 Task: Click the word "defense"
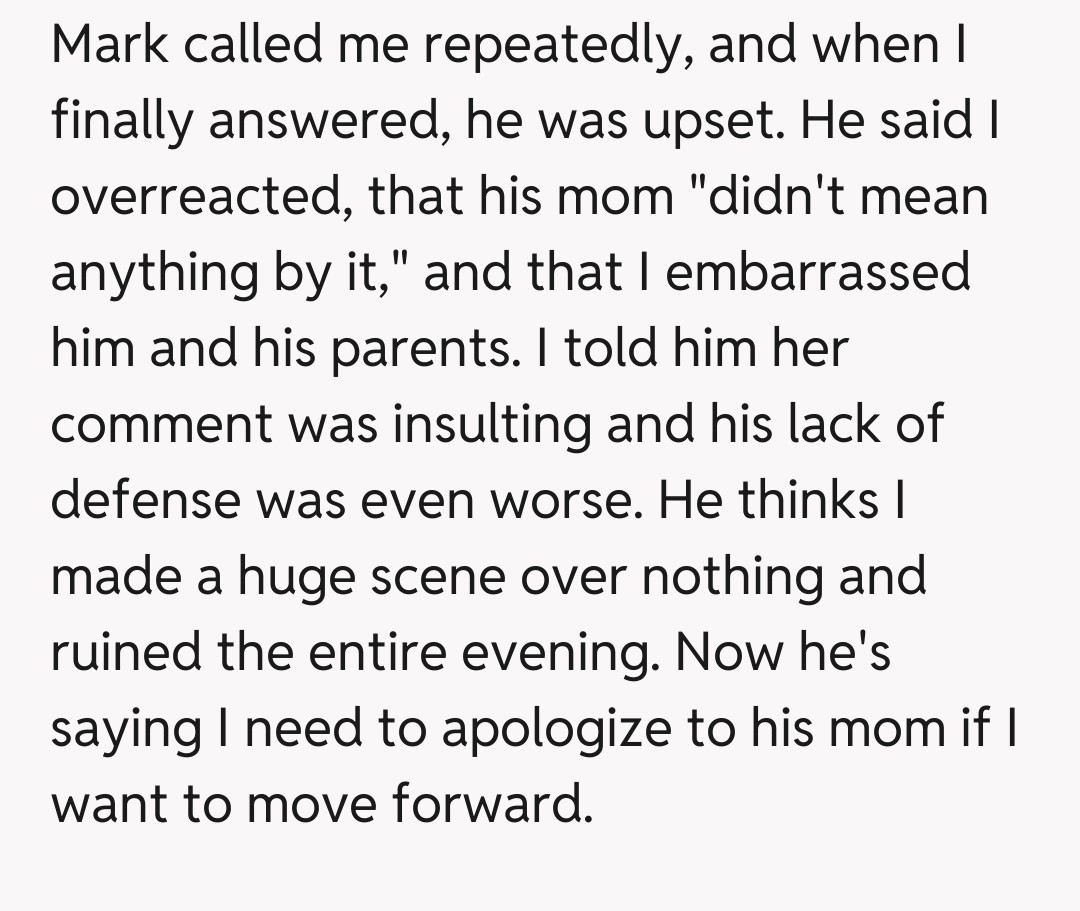pyautogui.click(x=147, y=500)
